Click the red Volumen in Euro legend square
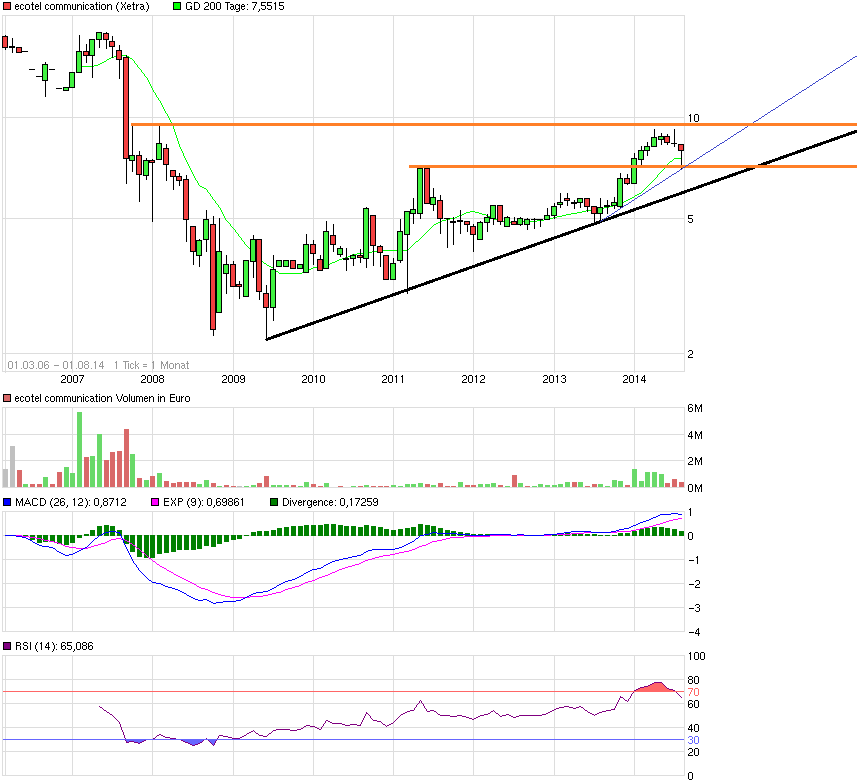 pos(7,398)
